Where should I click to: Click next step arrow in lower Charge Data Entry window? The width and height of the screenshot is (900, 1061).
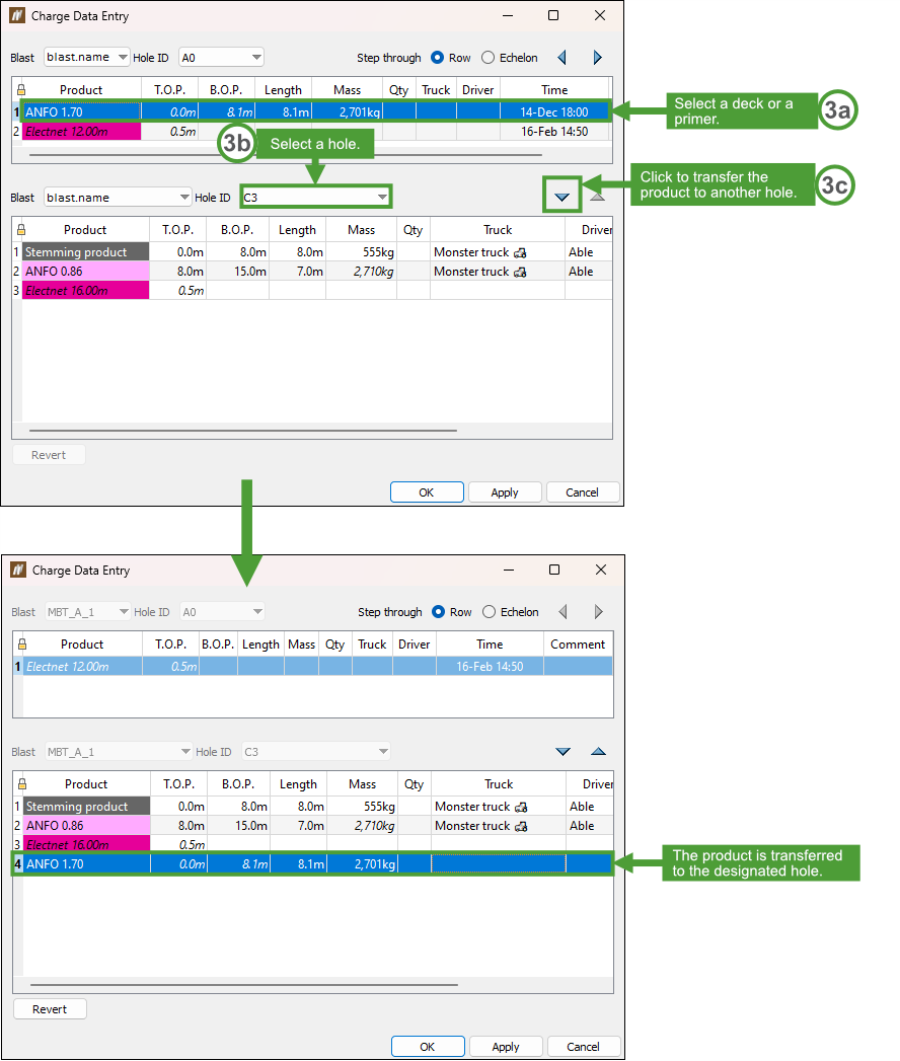598,612
